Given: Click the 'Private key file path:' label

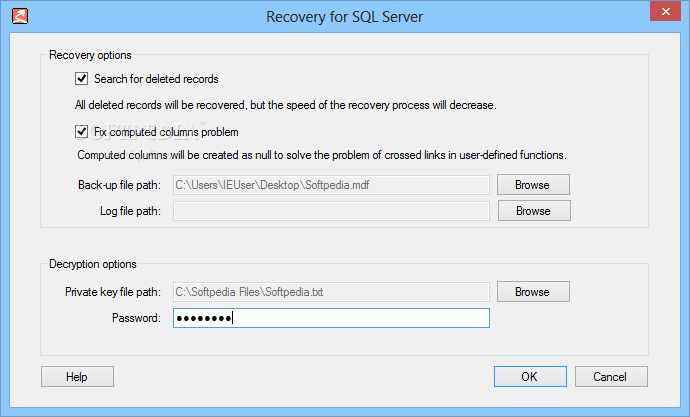Looking at the screenshot, I should (113, 292).
